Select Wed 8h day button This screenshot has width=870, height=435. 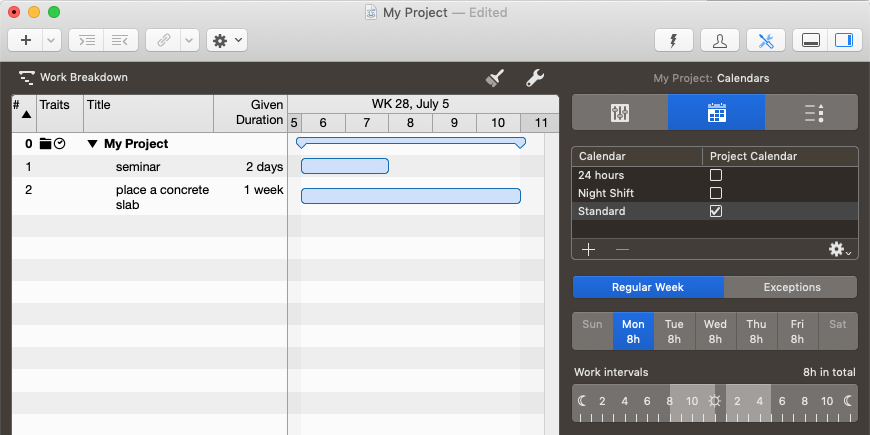(x=715, y=331)
